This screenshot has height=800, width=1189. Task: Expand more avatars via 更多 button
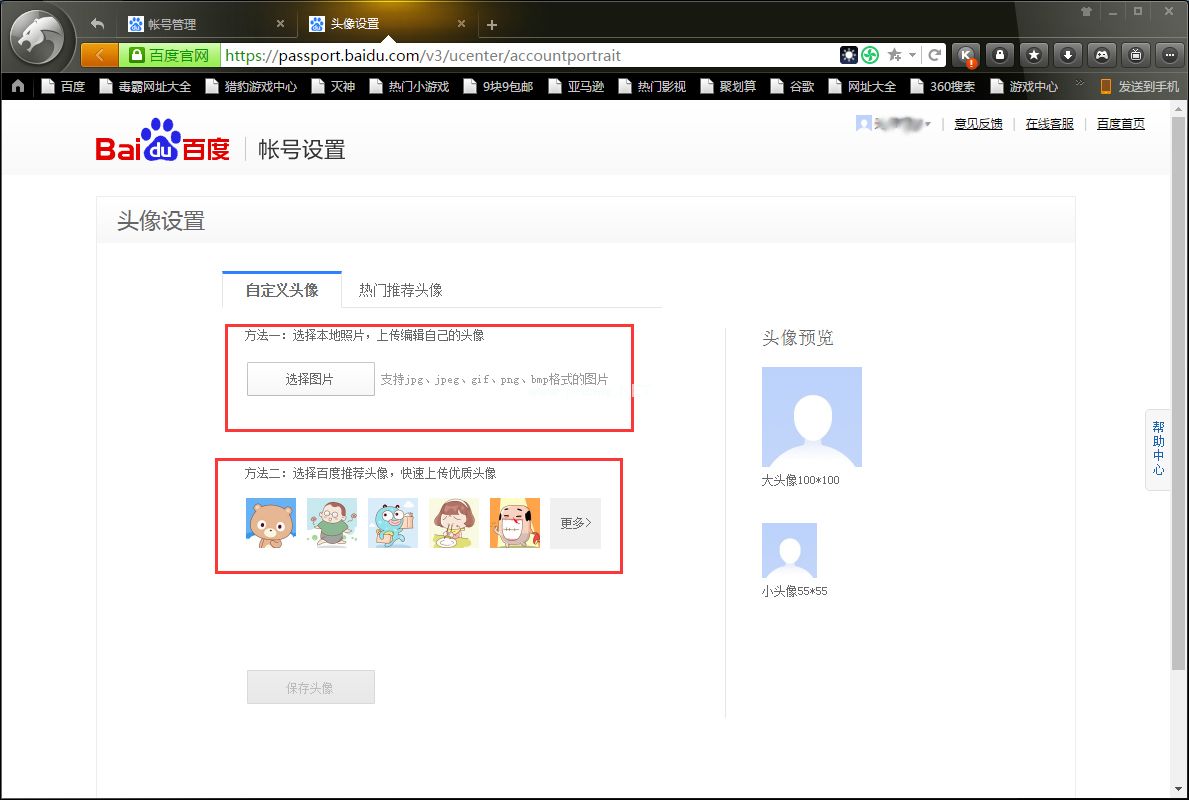pos(574,522)
